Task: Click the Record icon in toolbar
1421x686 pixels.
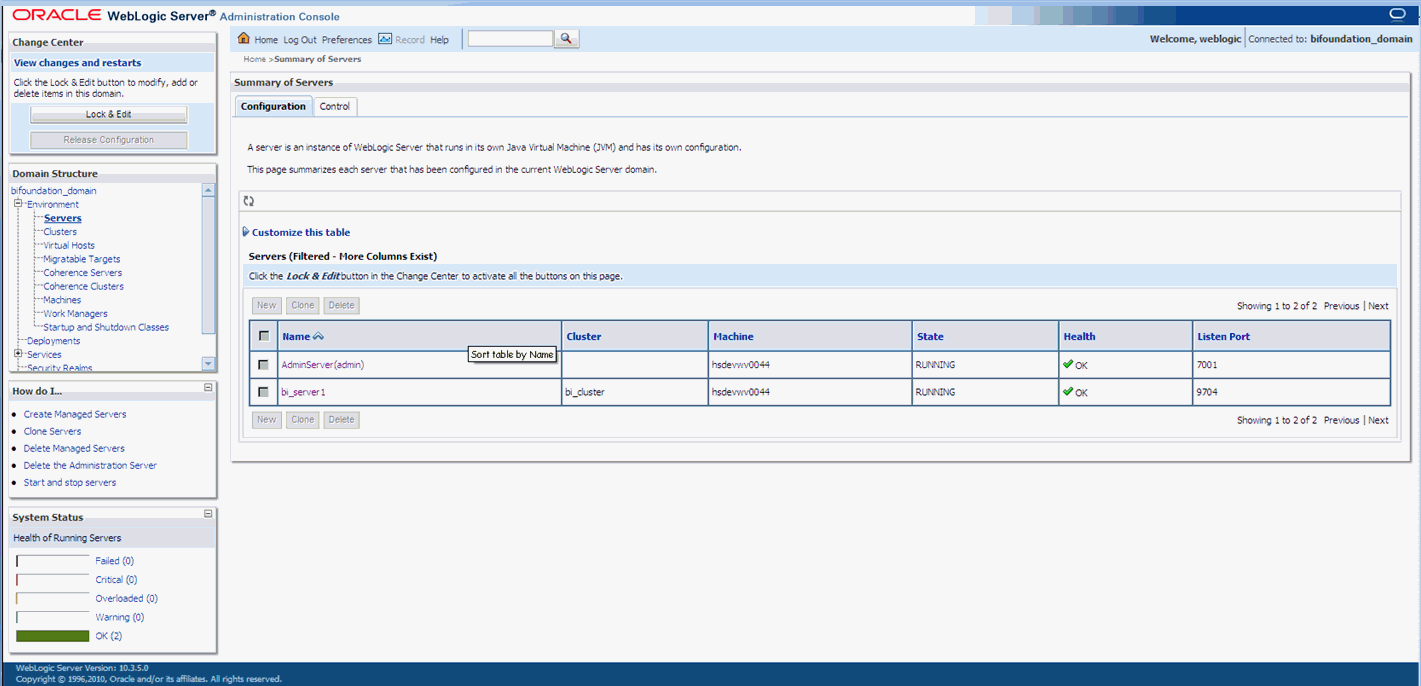Action: click(x=385, y=39)
